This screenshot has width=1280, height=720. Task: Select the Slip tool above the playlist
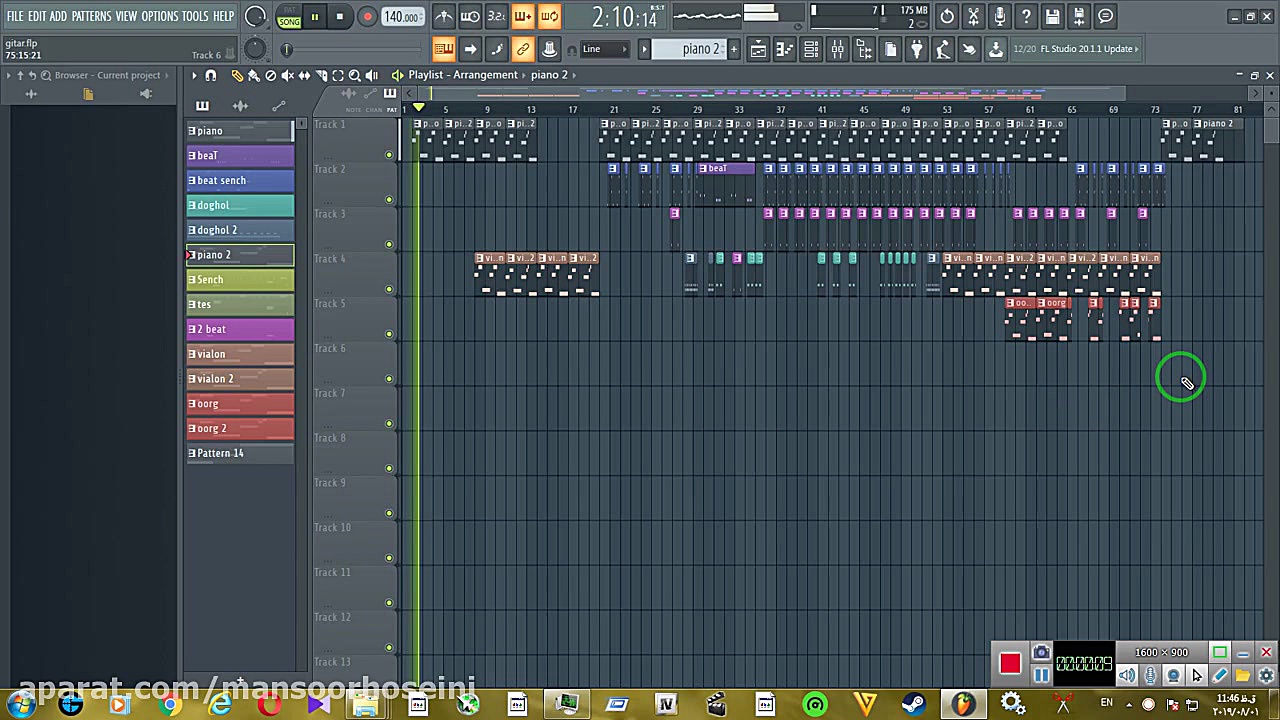tap(305, 75)
